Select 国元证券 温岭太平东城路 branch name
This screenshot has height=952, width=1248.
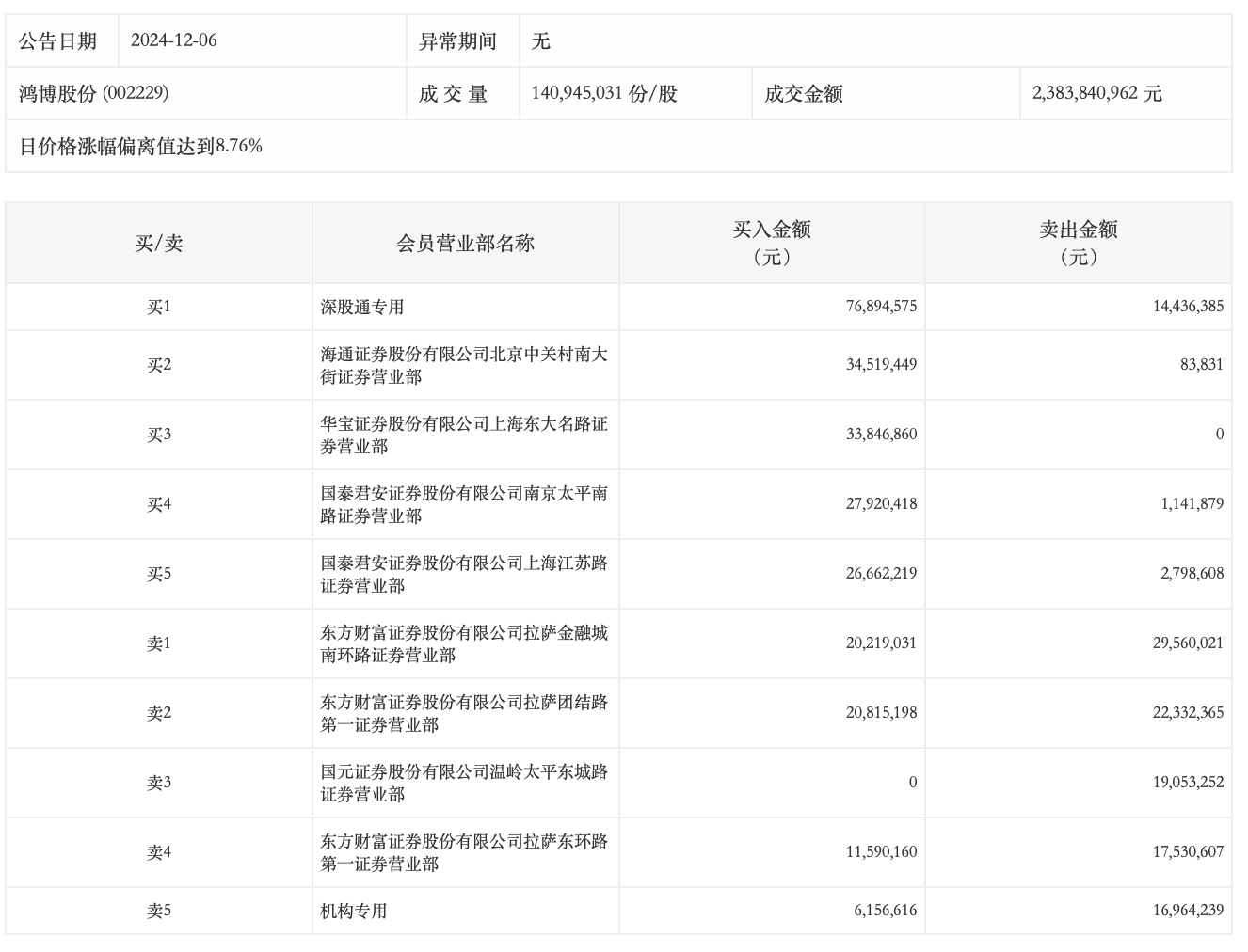tap(464, 783)
